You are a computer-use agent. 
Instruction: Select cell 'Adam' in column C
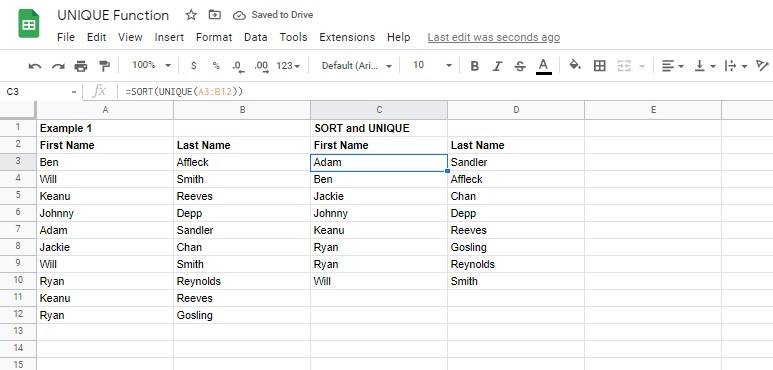379,162
